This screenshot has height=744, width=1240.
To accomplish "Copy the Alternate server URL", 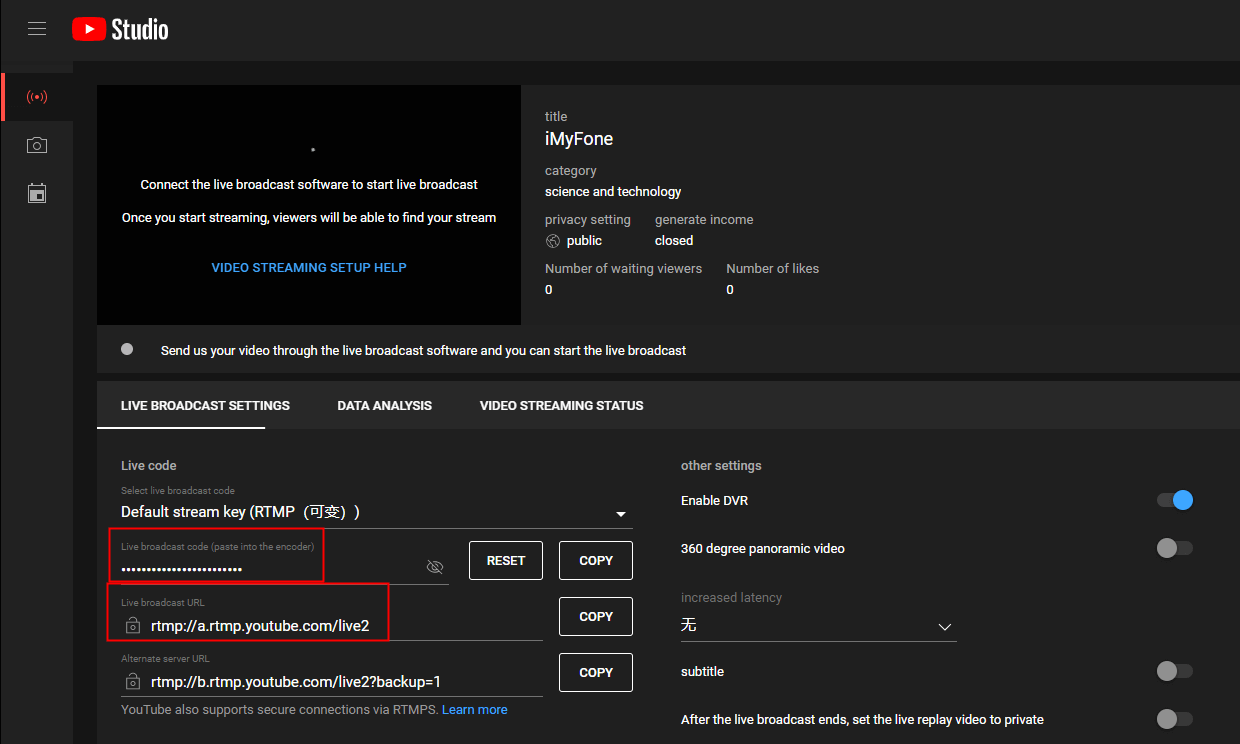I will tap(596, 673).
